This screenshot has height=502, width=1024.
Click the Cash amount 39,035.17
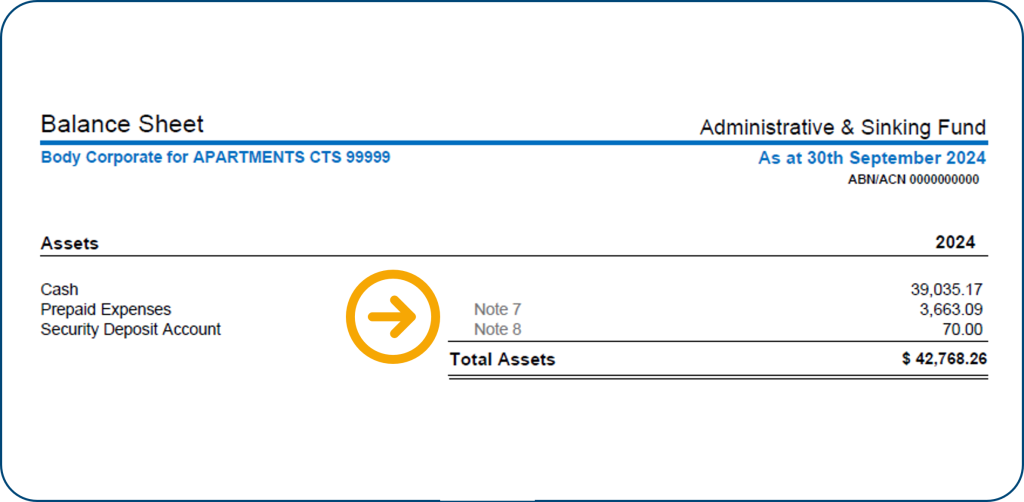946,290
